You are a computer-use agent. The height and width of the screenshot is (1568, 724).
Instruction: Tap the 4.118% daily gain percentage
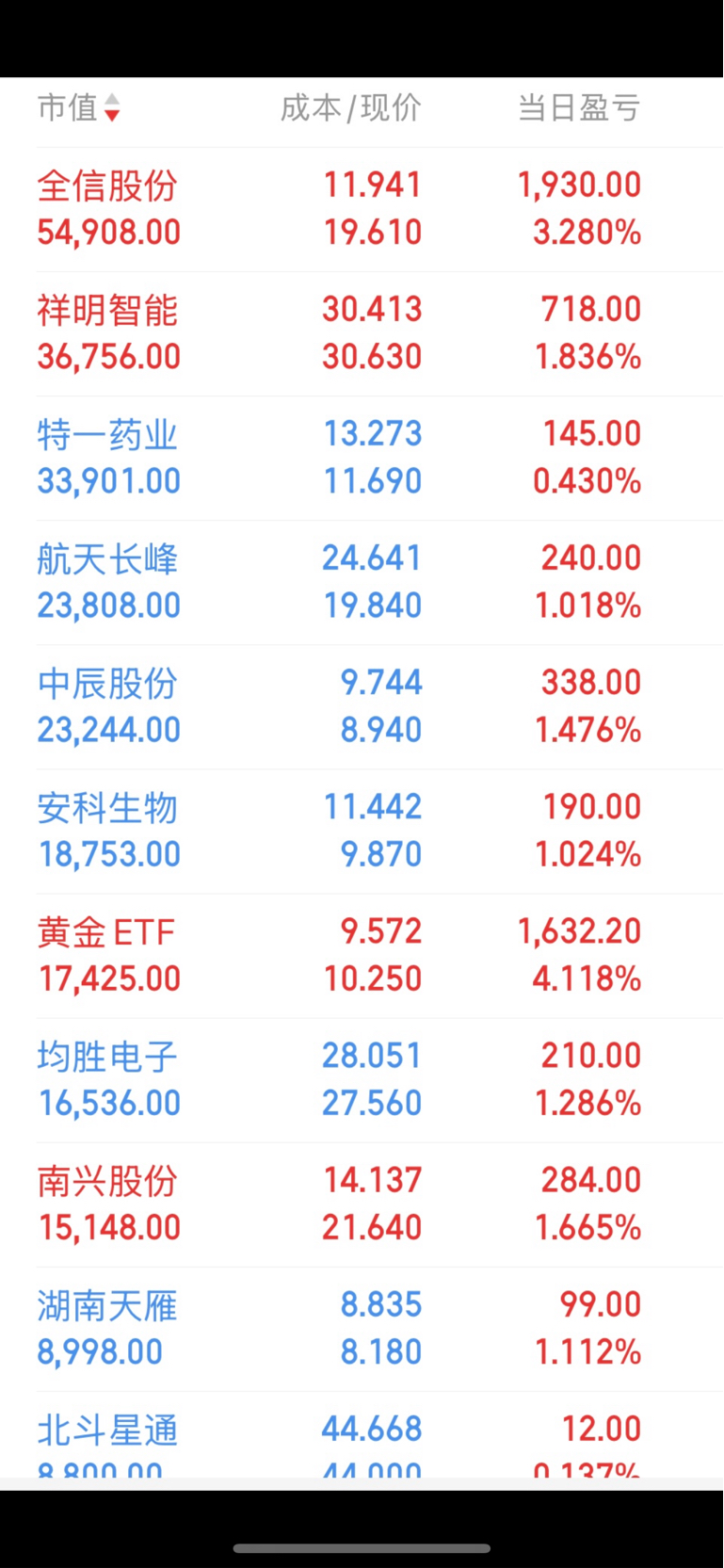587,978
